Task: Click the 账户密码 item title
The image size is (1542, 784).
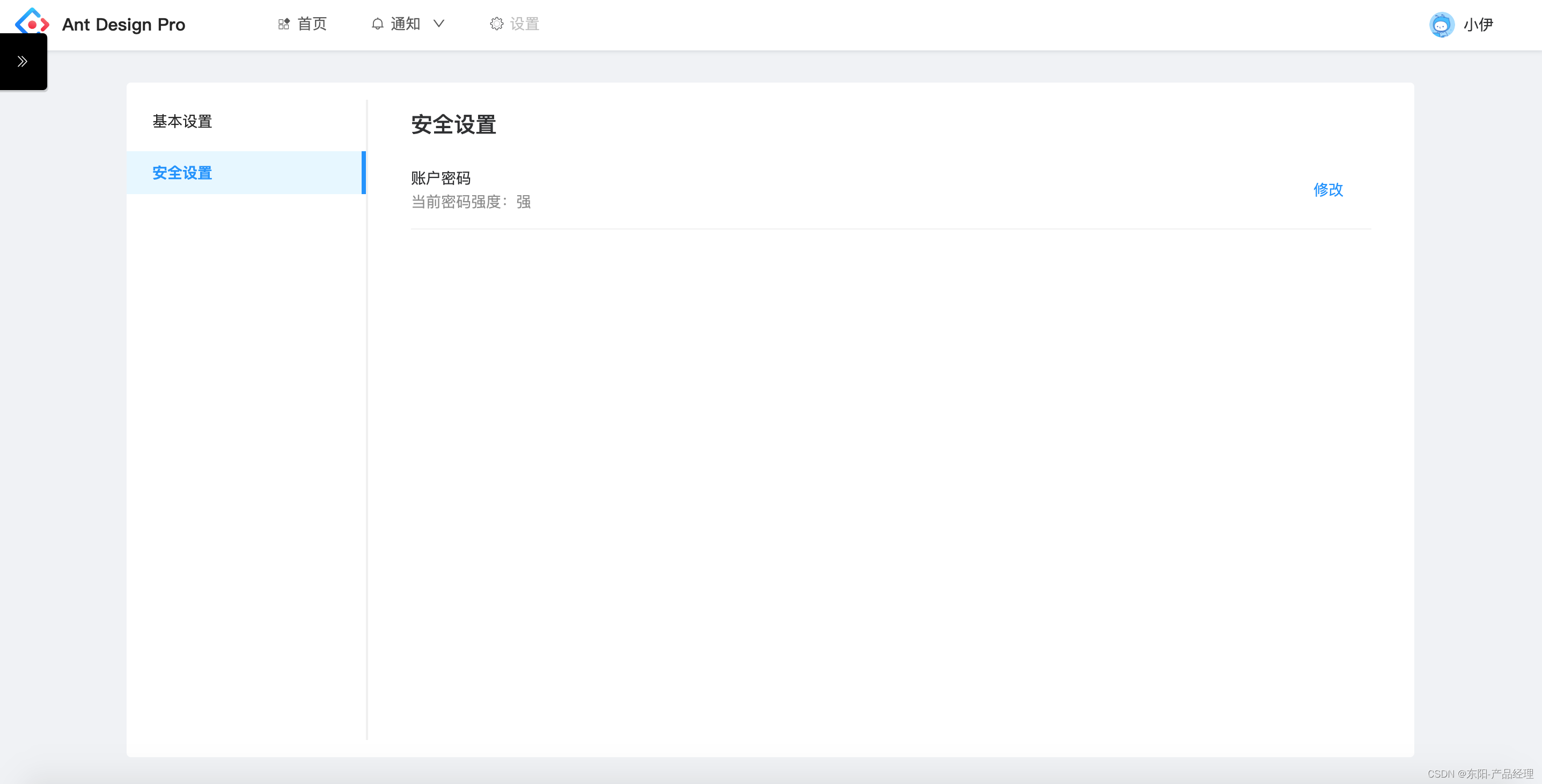Action: tap(440, 177)
